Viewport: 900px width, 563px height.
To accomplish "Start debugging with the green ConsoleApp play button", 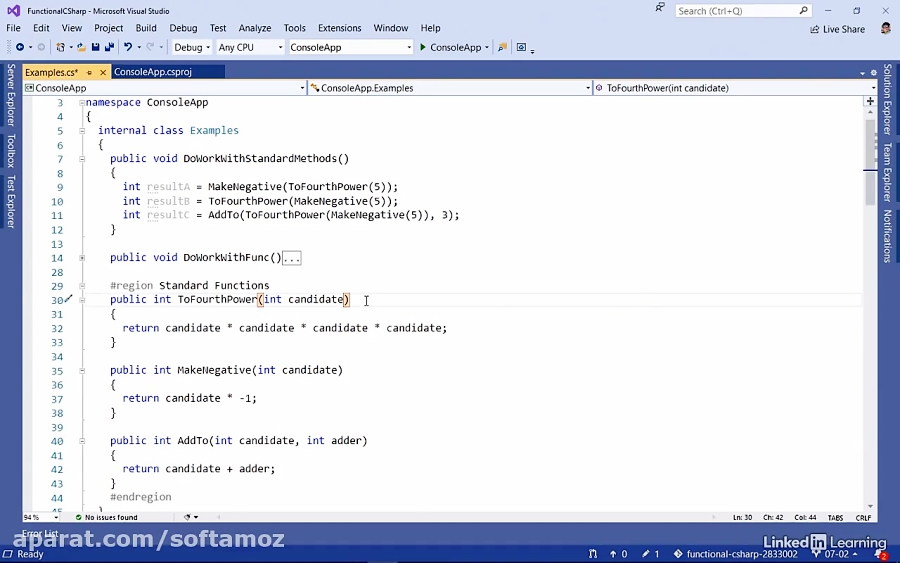I will pos(450,47).
